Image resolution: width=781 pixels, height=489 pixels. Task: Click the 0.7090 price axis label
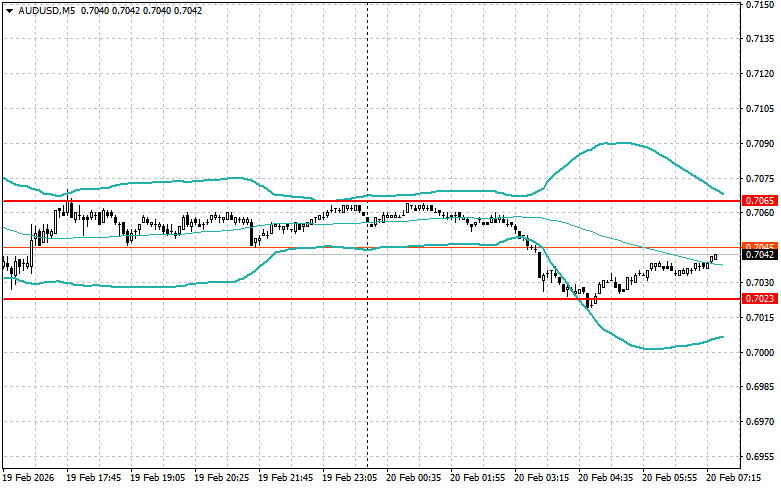(x=760, y=143)
